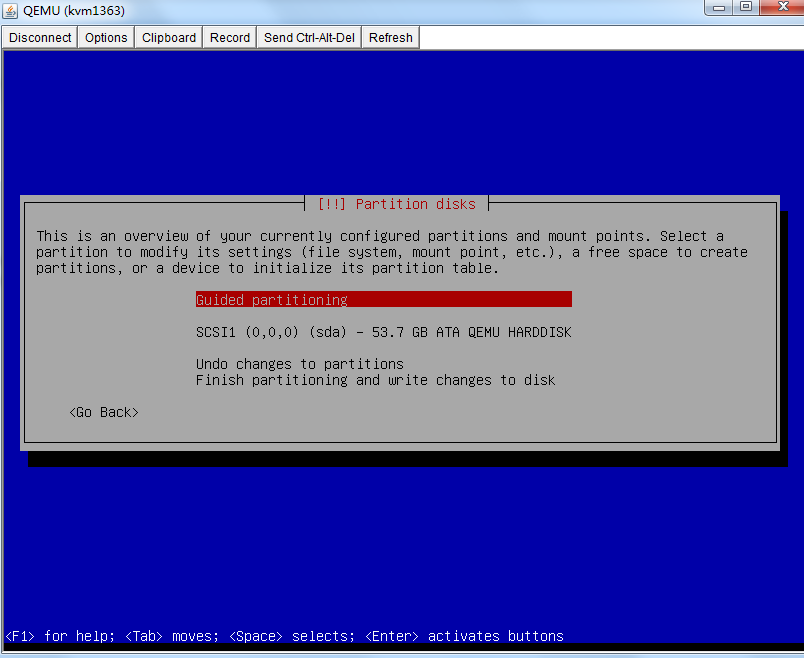Close the QEMU window
The width and height of the screenshot is (804, 658).
[x=782, y=7]
